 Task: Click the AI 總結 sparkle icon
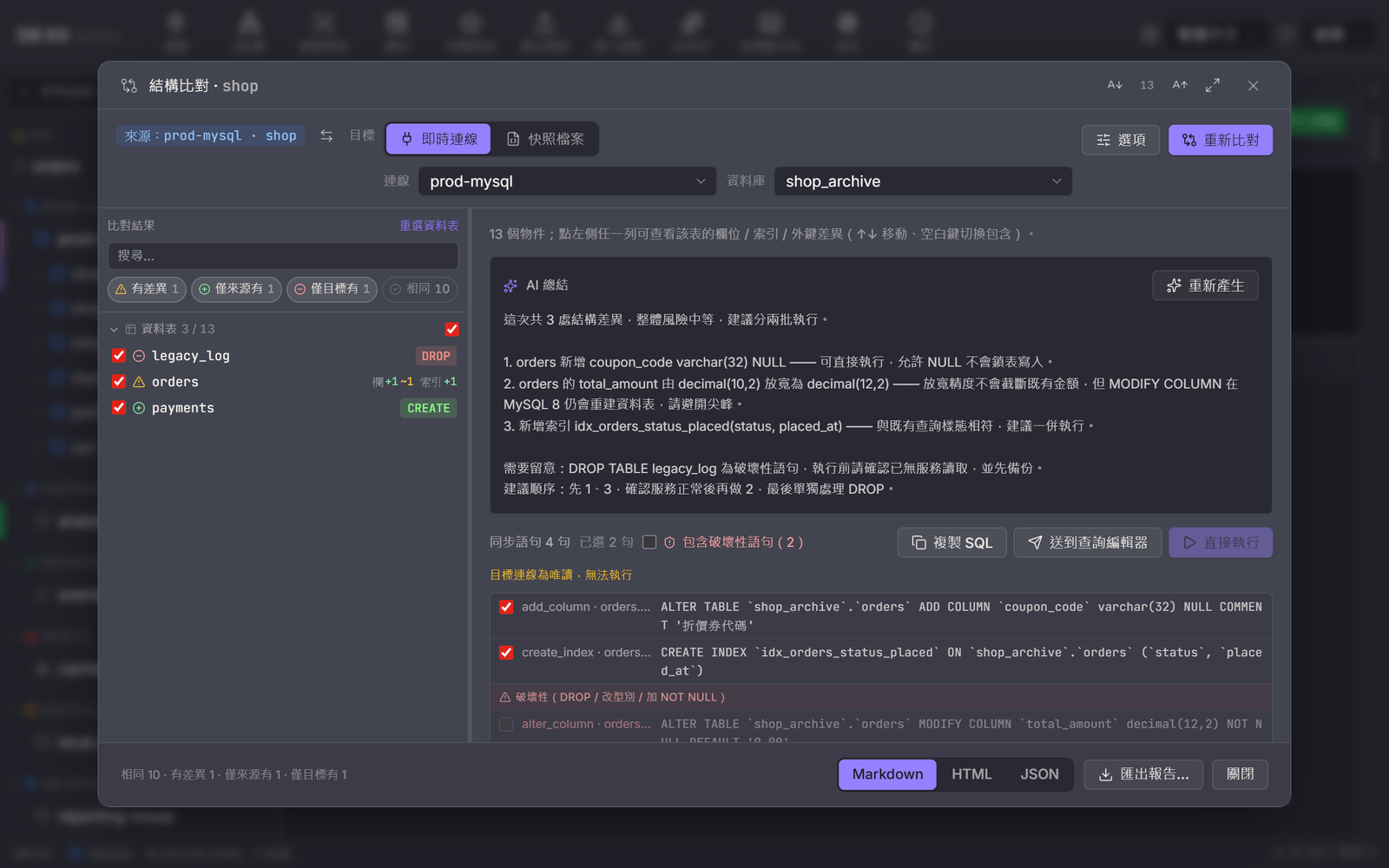[510, 286]
